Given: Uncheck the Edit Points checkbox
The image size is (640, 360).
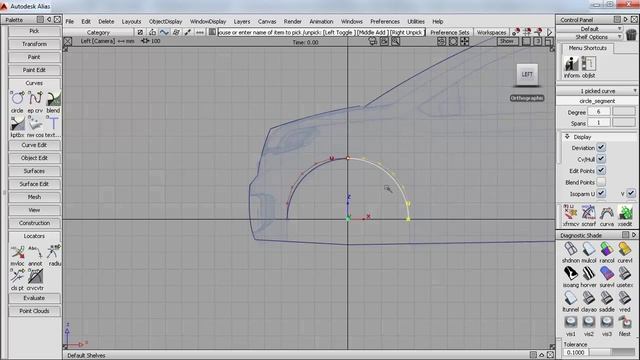Looking at the screenshot, I should click(601, 170).
